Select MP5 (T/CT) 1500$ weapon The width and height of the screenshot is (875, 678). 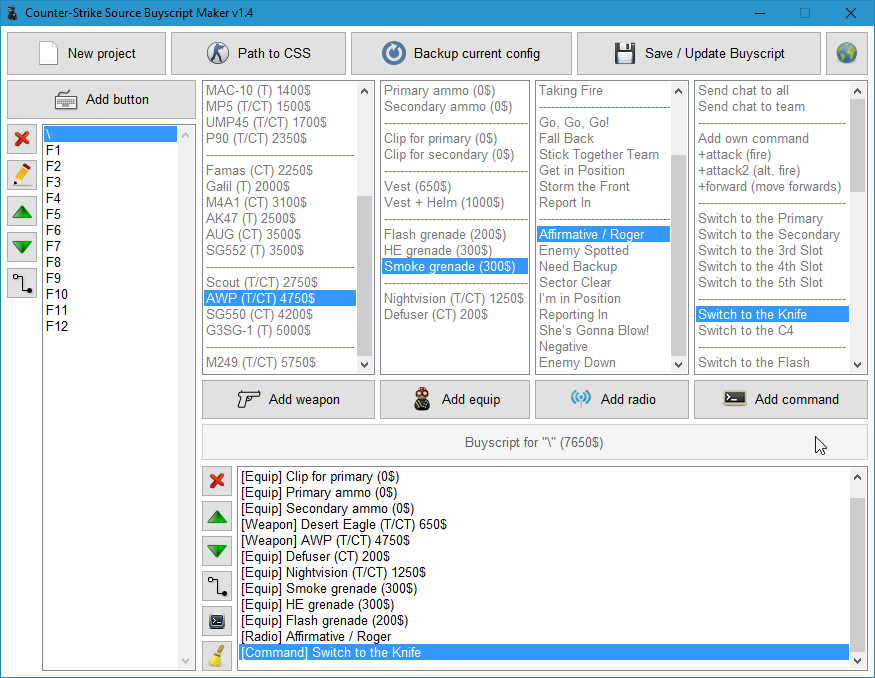point(280,107)
